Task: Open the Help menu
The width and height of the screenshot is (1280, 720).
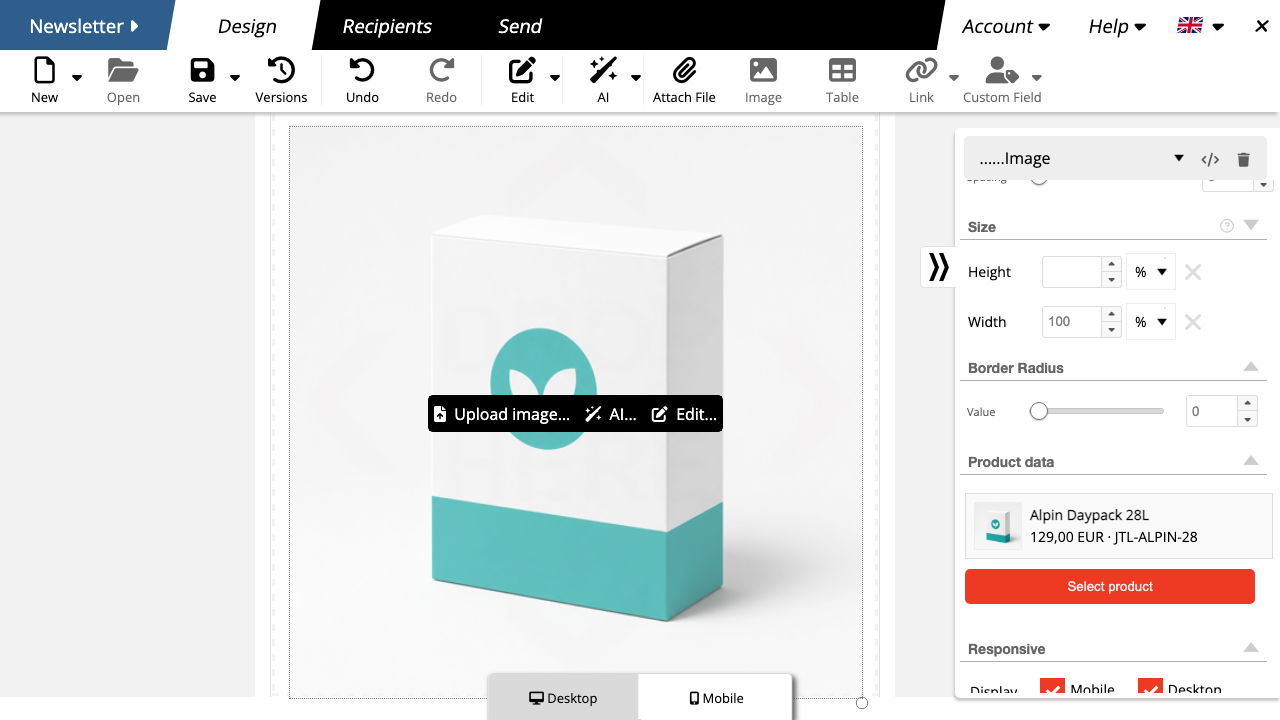Action: 1117,27
